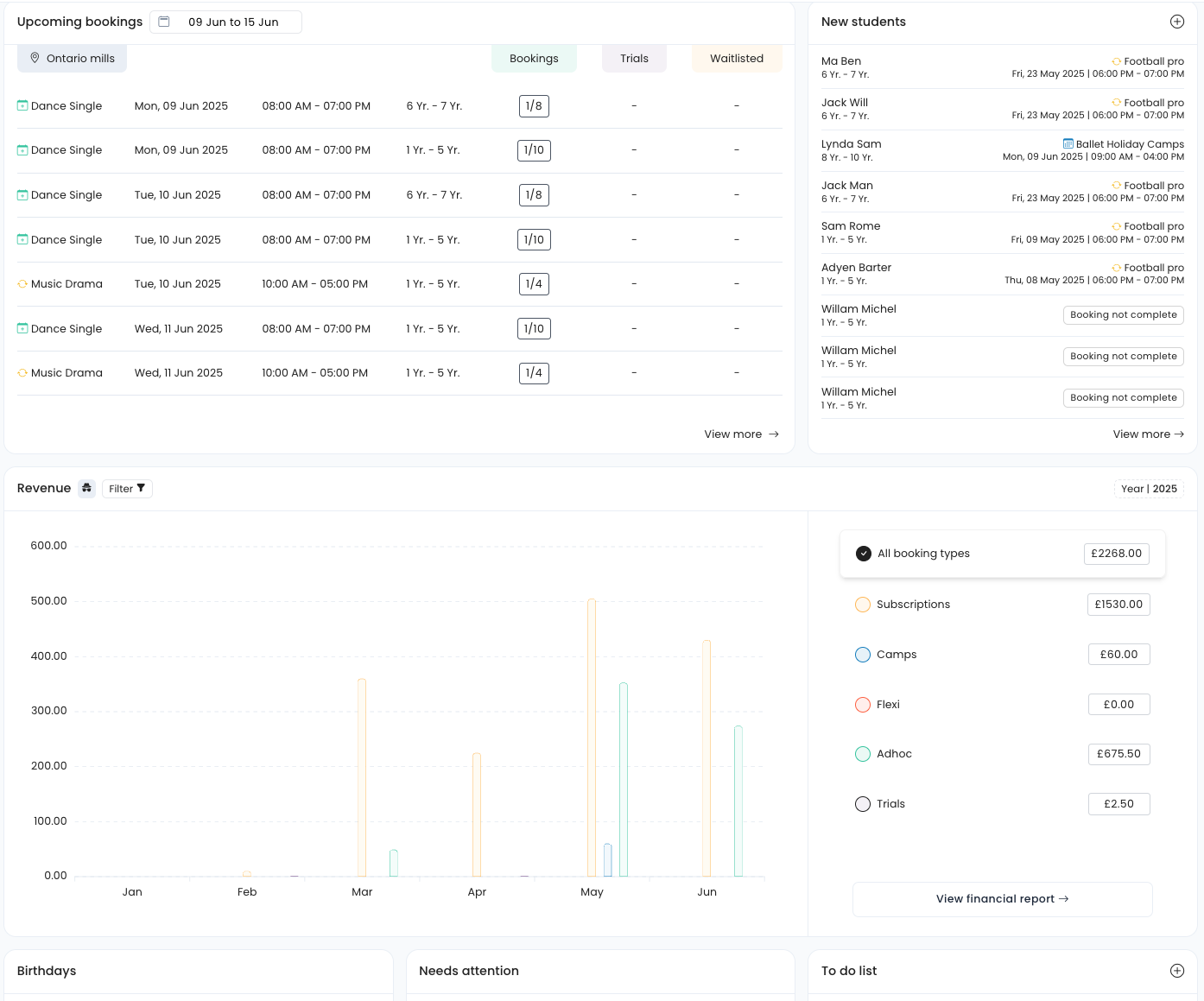Click 1/4 badge for Tue 10 Jun Music Drama

[534, 284]
